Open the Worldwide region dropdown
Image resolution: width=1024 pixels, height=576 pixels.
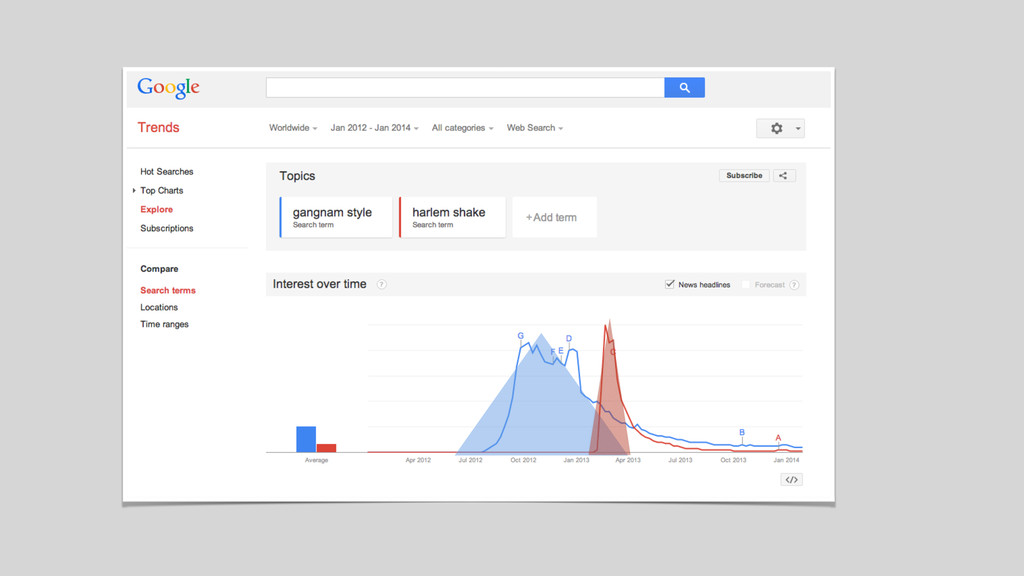coord(293,128)
